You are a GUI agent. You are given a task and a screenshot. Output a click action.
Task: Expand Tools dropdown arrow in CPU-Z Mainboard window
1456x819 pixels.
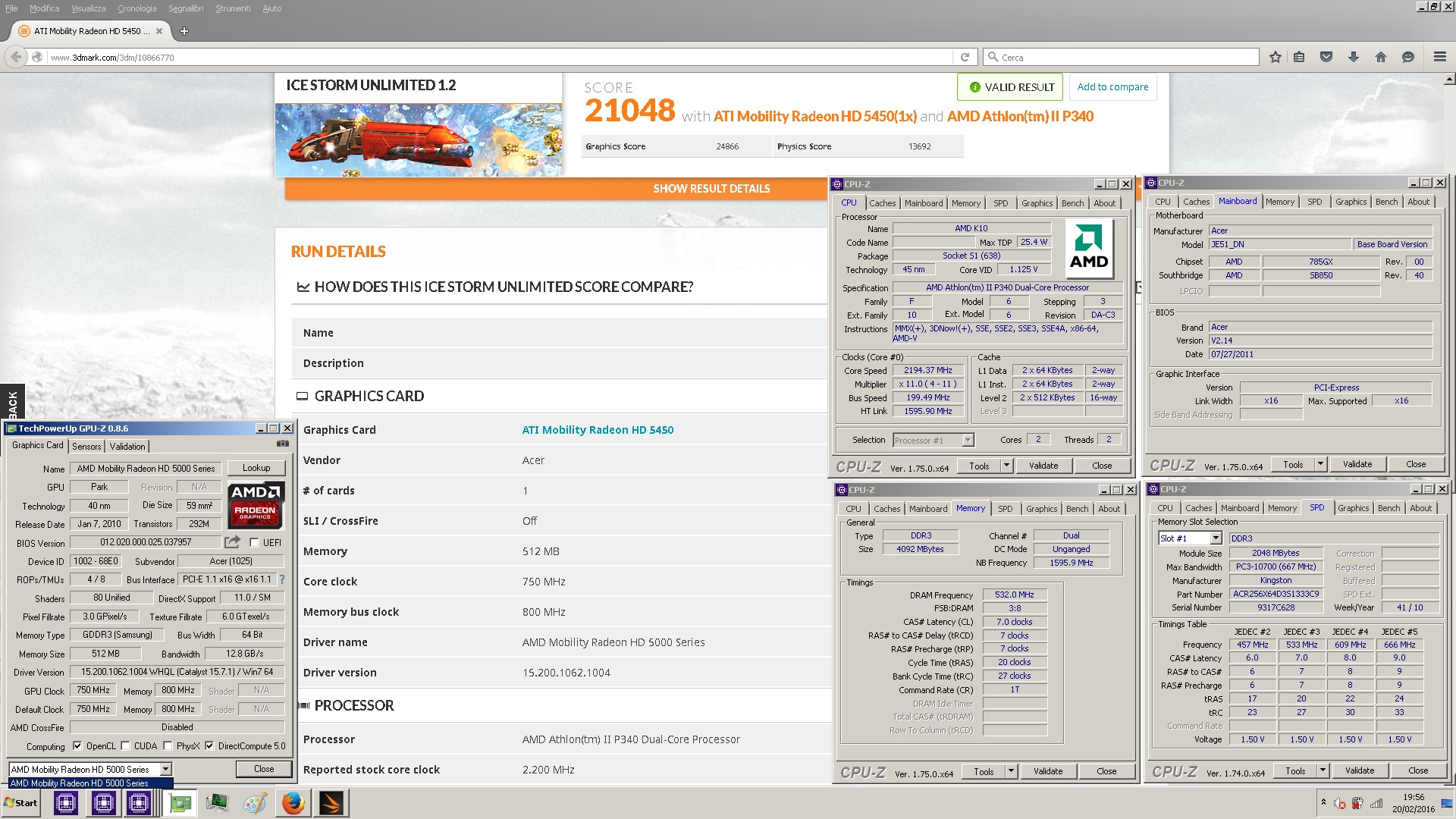[x=1320, y=464]
